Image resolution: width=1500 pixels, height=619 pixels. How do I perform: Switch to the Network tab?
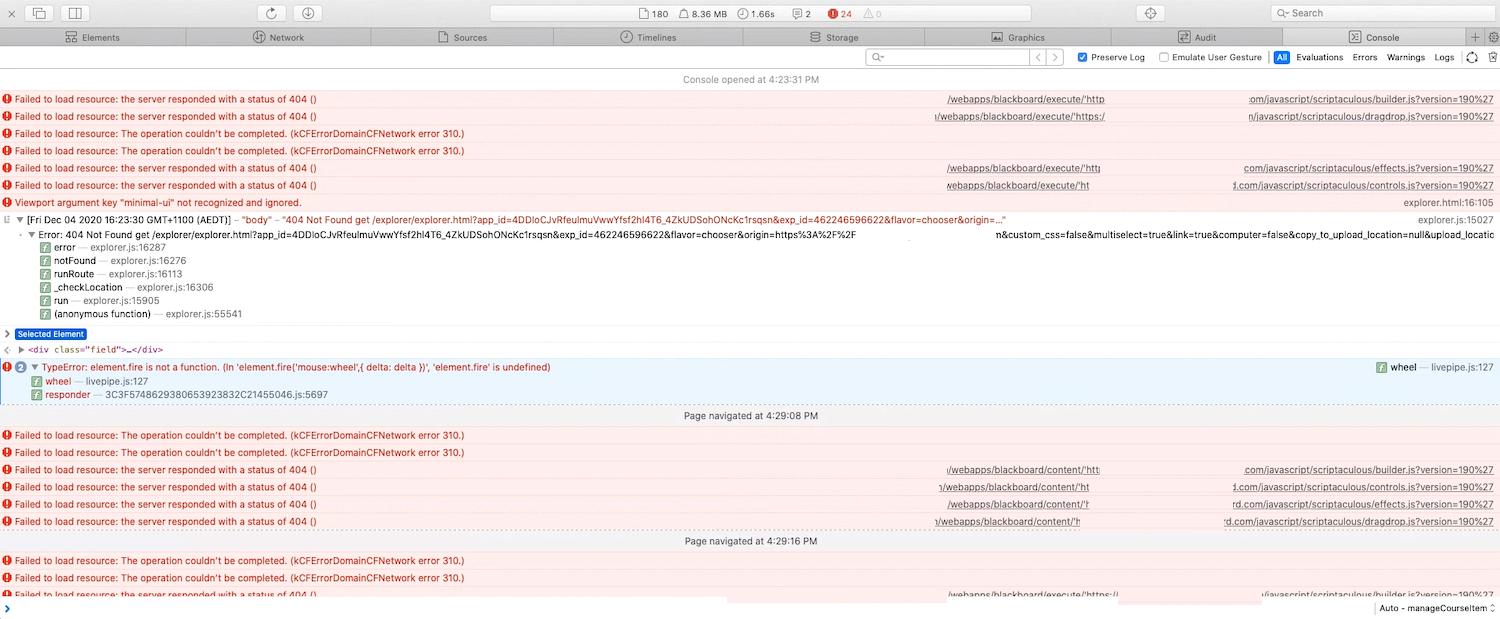278,37
